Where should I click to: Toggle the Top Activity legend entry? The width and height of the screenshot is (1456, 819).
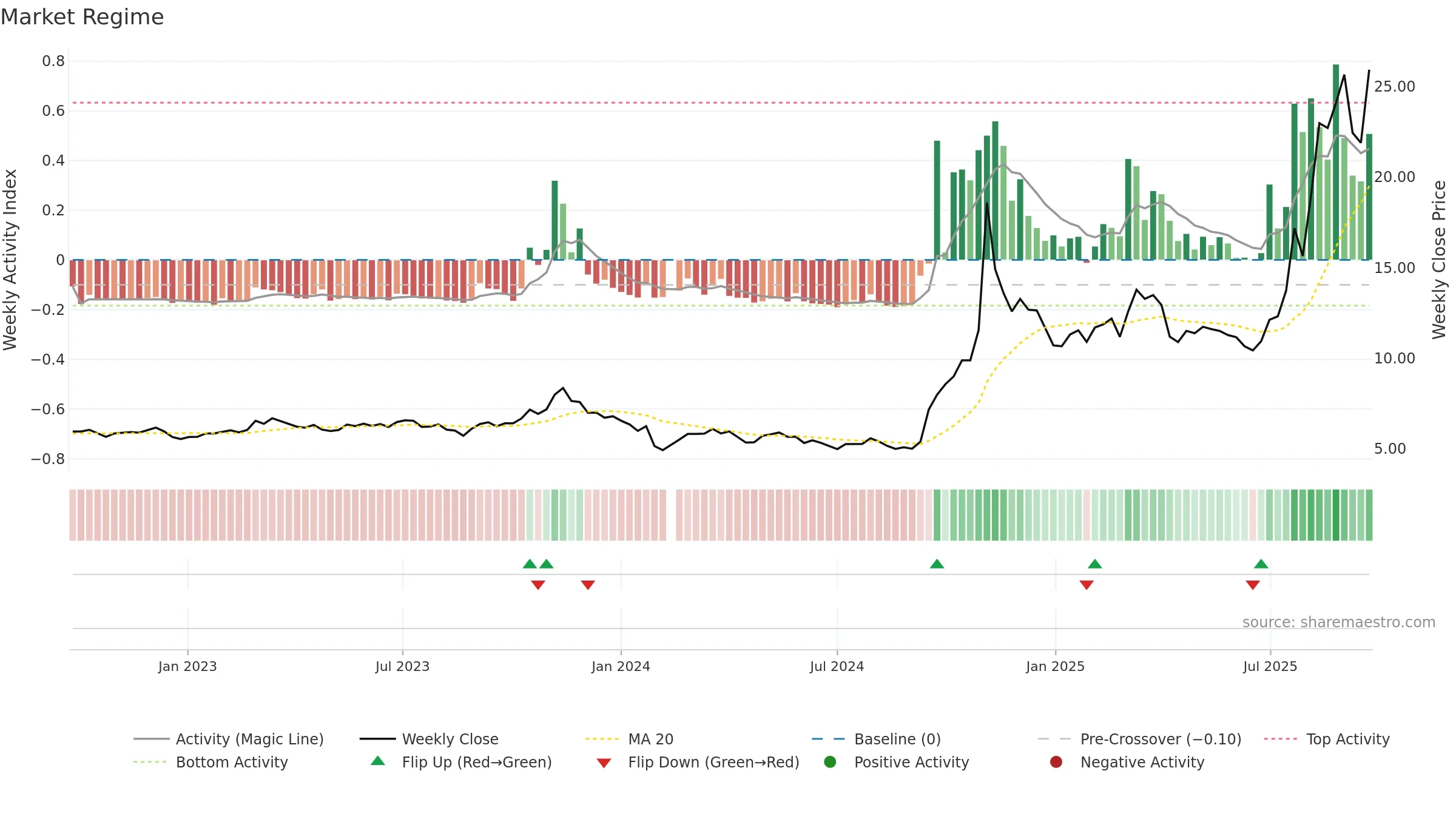coord(1327,739)
